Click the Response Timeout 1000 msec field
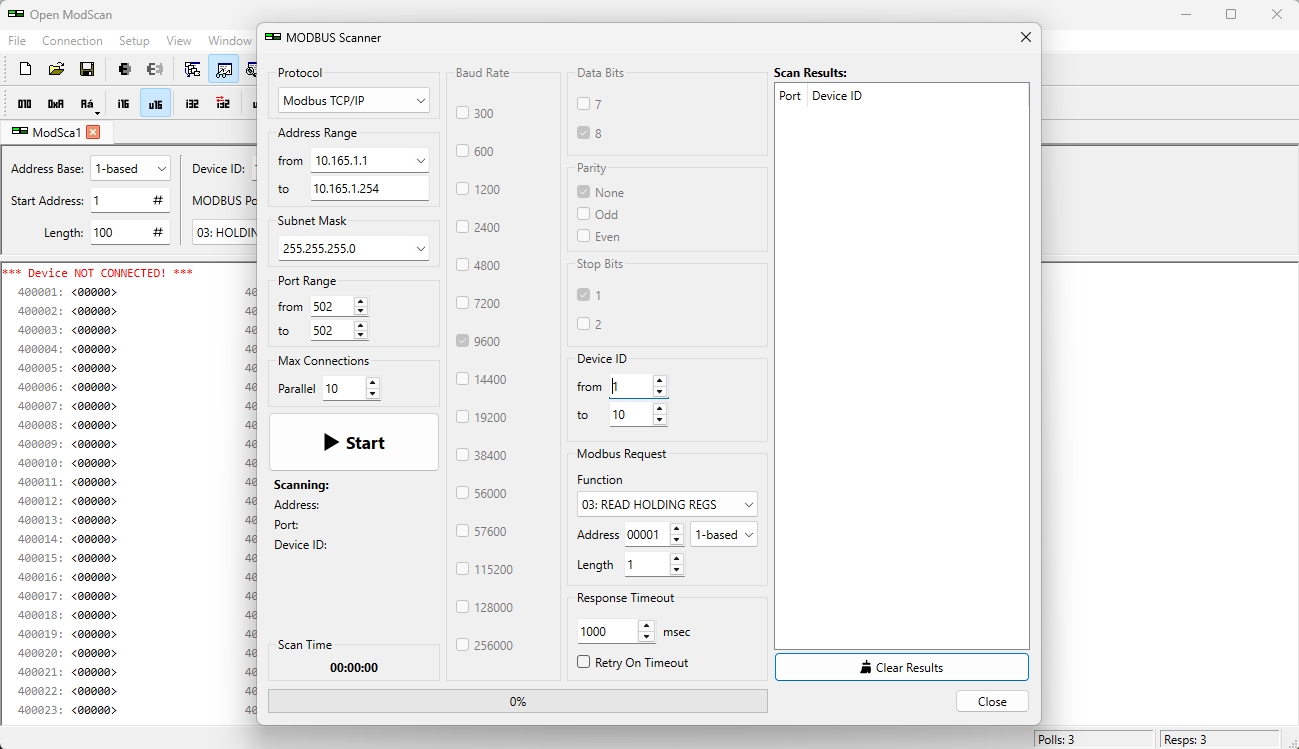The image size is (1299, 749). pos(608,631)
